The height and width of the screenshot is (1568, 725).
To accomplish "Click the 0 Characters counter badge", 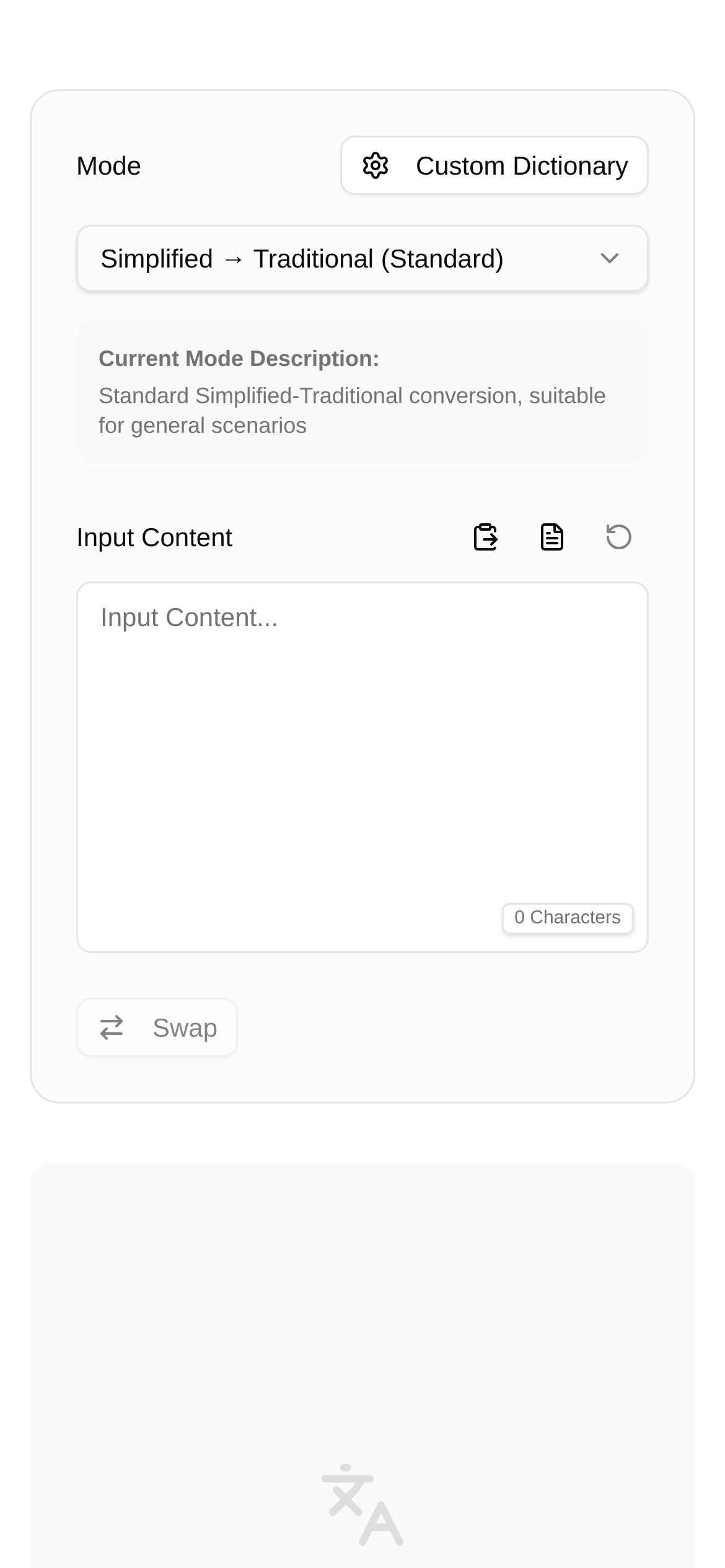I will (x=567, y=918).
